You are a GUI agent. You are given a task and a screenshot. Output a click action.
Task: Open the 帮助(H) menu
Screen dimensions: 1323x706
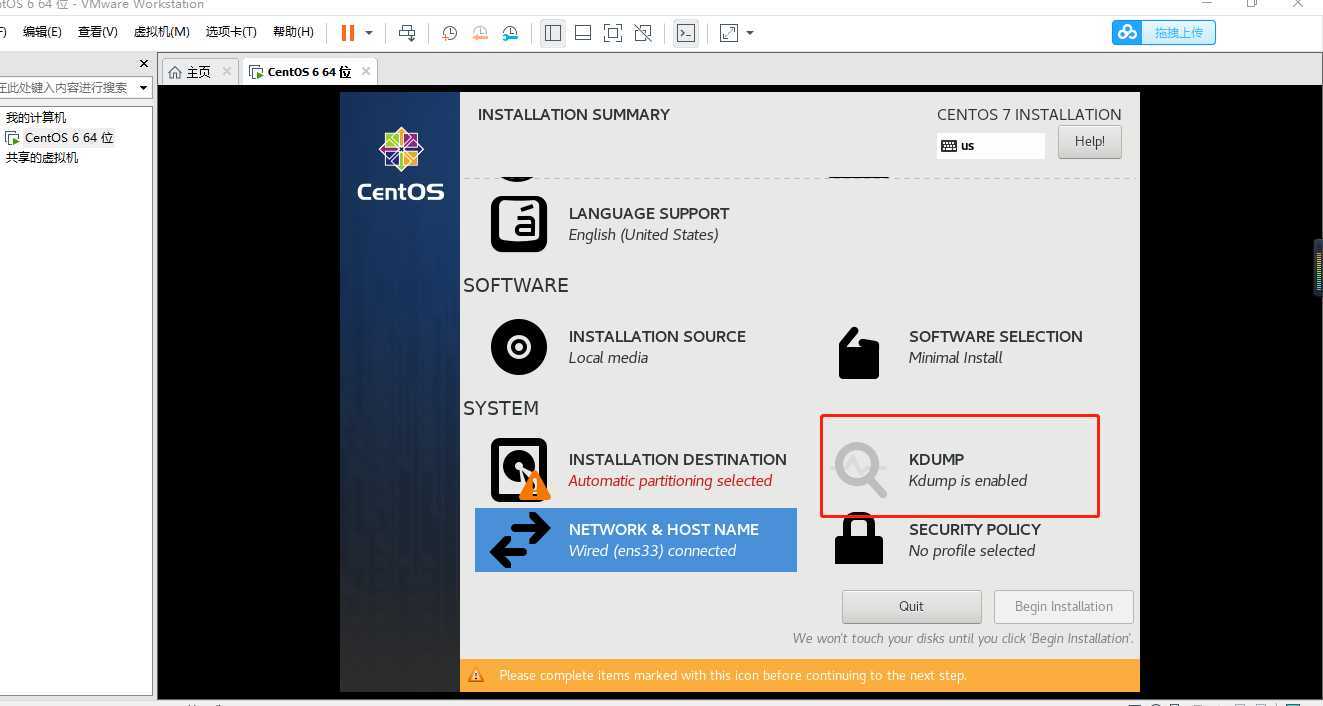(293, 32)
